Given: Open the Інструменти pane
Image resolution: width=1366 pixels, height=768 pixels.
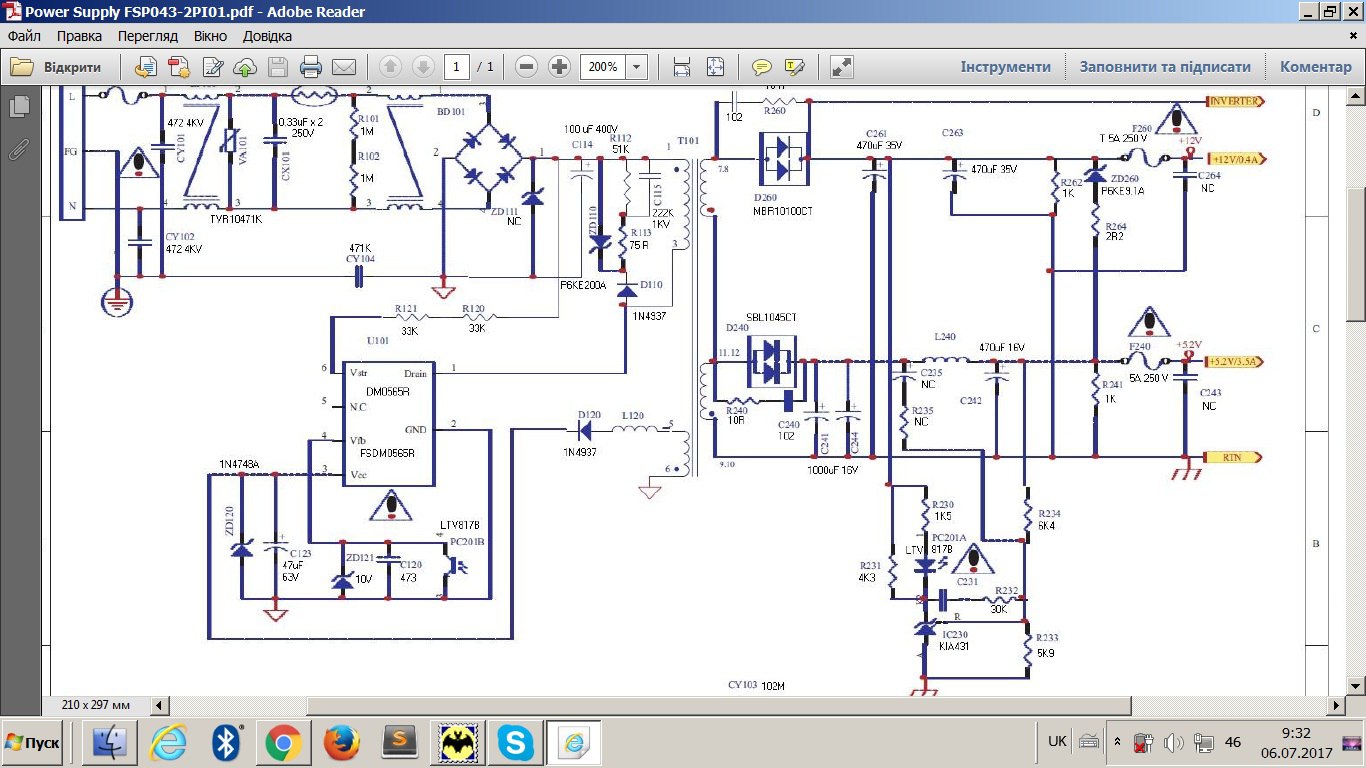Looking at the screenshot, I should pyautogui.click(x=1006, y=67).
